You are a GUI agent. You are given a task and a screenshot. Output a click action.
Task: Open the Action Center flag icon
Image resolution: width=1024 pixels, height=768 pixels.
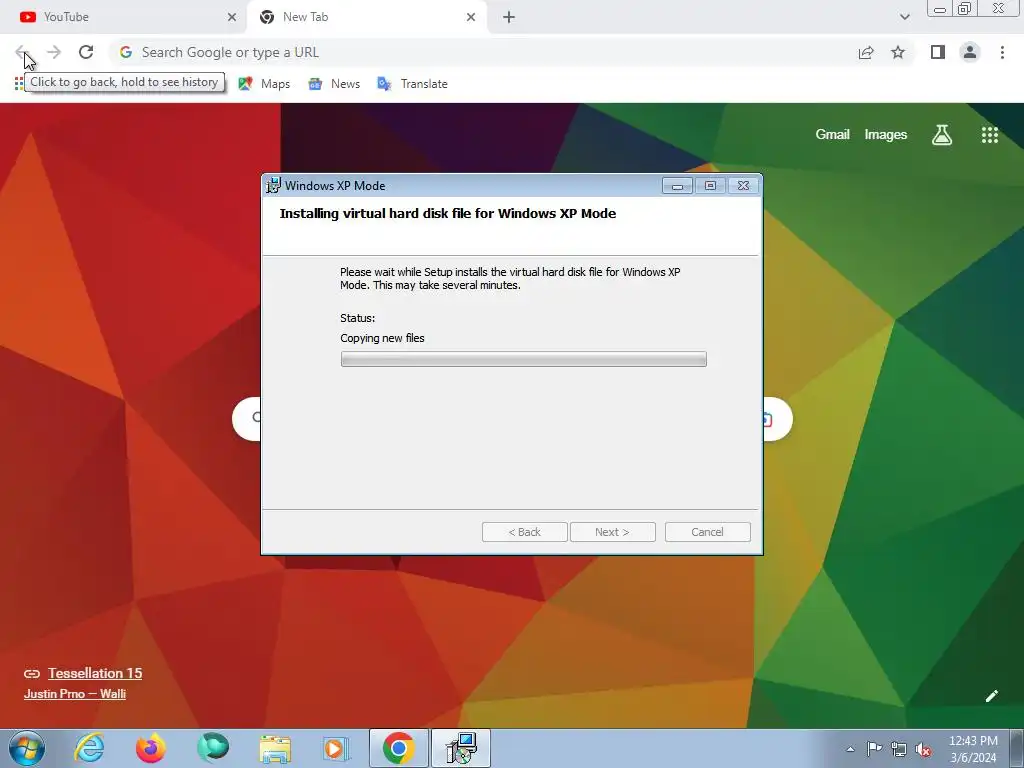[874, 749]
